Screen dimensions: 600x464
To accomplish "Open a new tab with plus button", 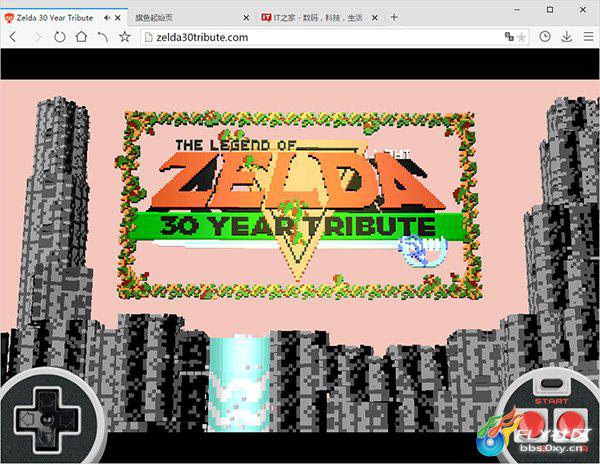I will point(394,17).
